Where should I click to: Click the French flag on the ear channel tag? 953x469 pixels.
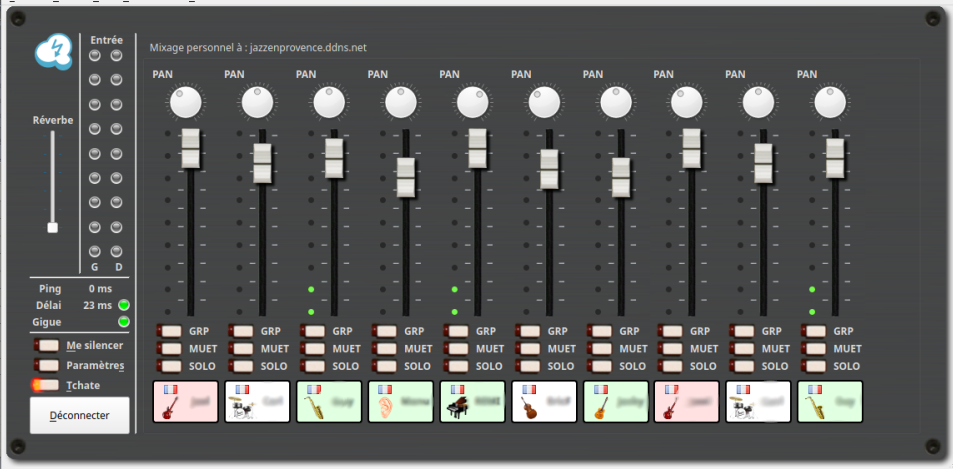(385, 389)
